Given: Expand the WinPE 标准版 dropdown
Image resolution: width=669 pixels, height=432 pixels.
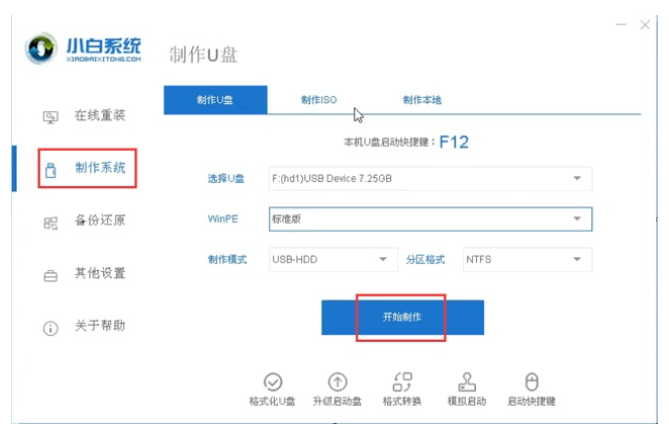Looking at the screenshot, I should (x=430, y=219).
